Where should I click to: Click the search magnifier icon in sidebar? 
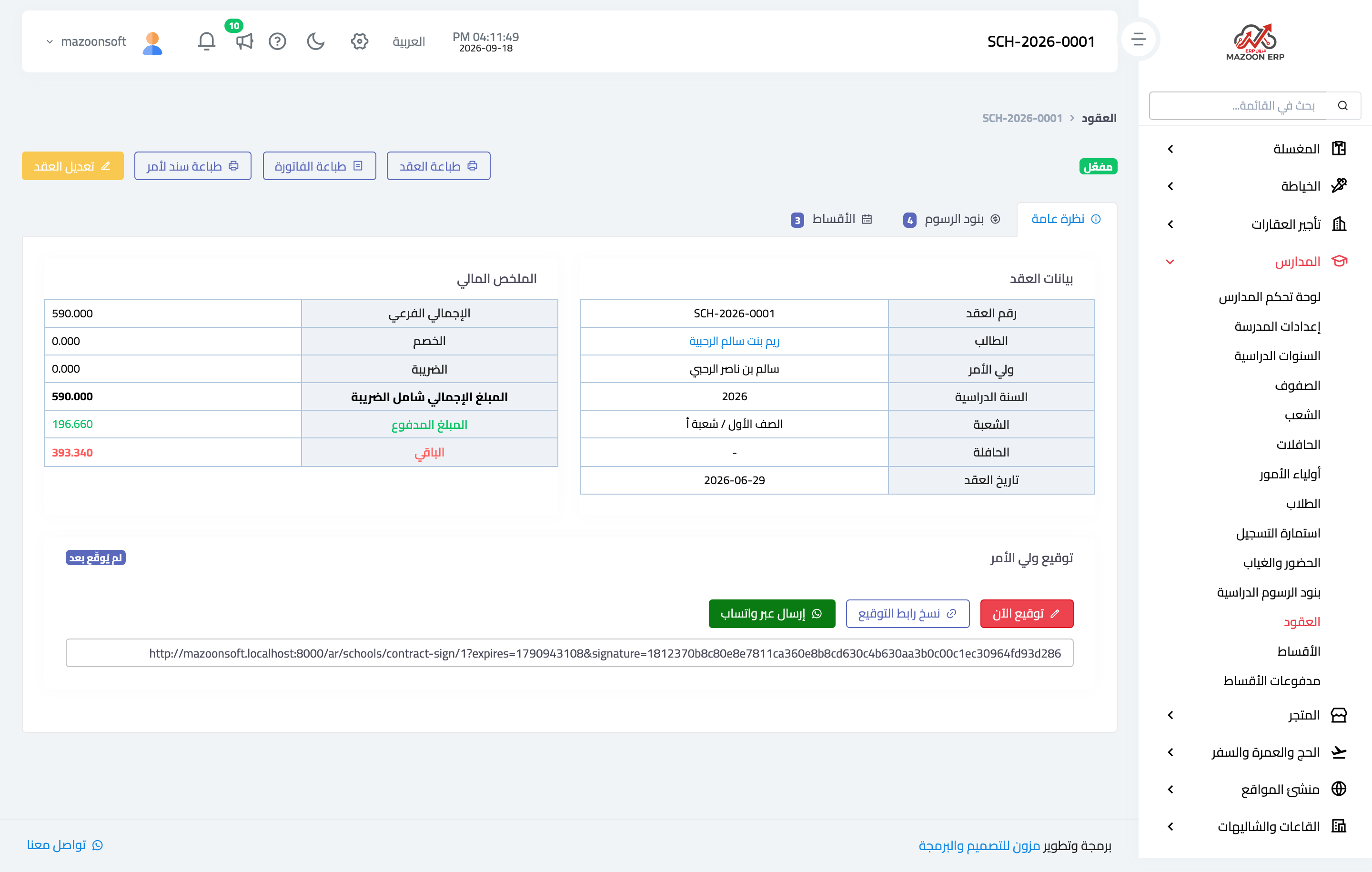pyautogui.click(x=1343, y=105)
